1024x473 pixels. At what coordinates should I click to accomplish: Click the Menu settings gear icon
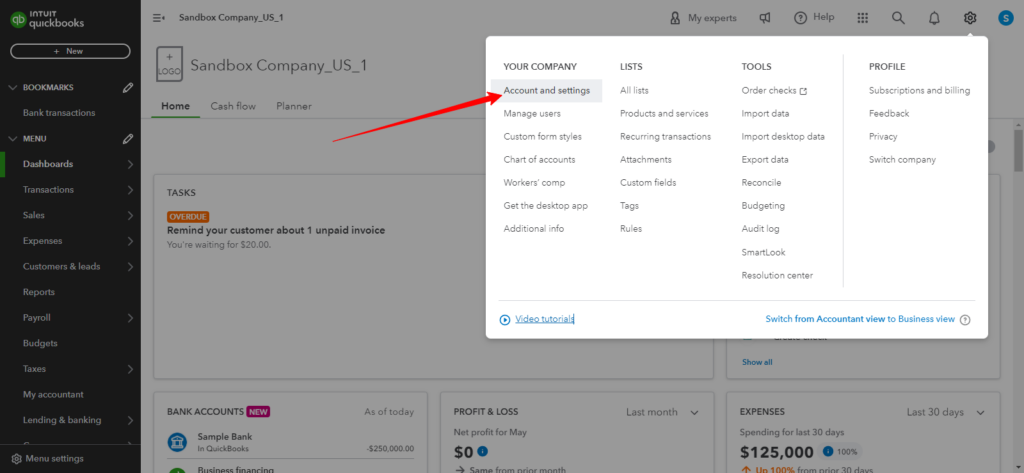17,459
